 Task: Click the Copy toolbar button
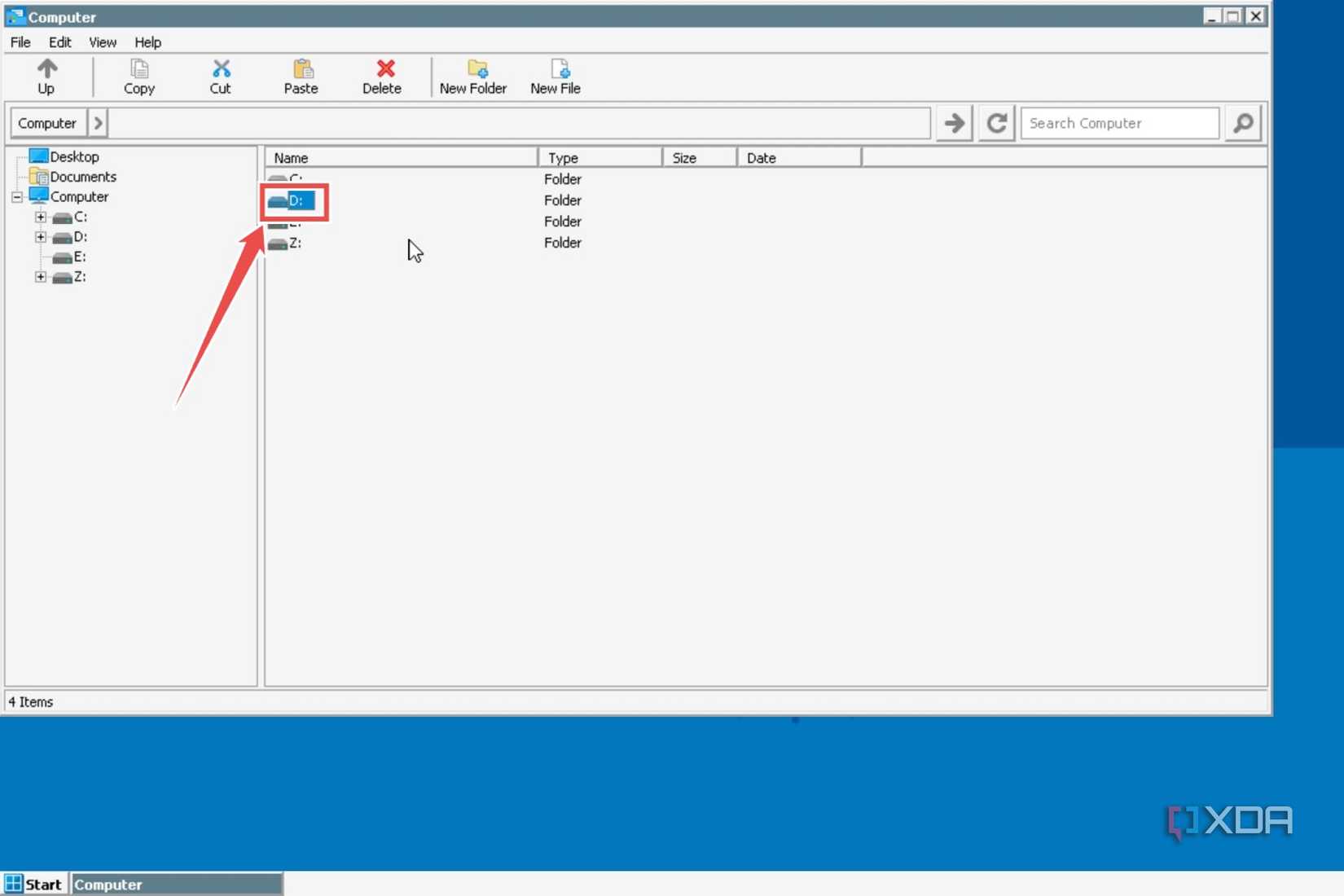139,77
